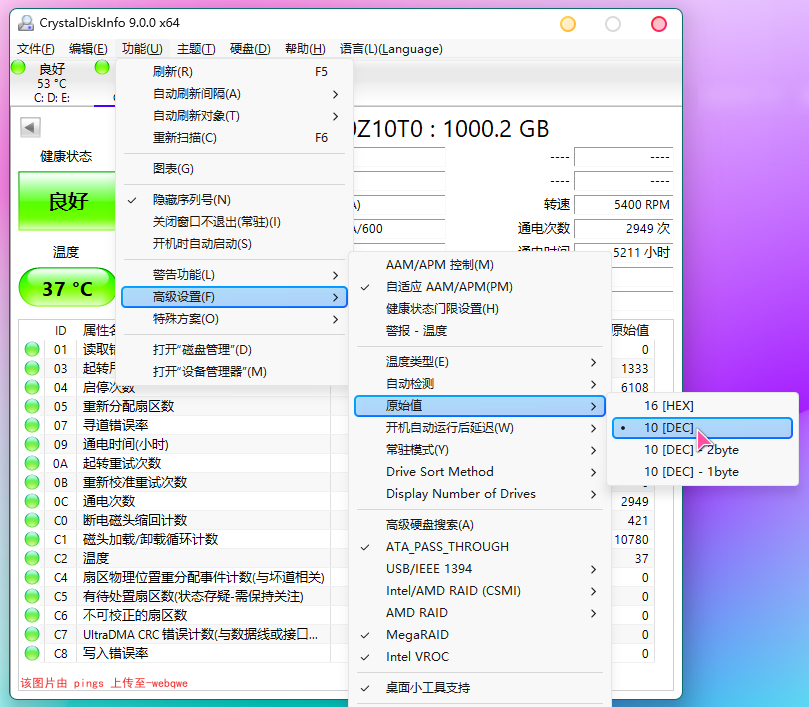Viewport: 809px width, 707px height.
Task: Choose 刷新(R) from the menu
Action: point(234,72)
